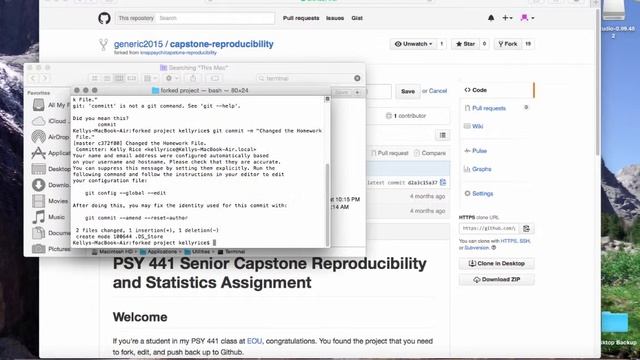Open Macintosh HD in Finder path bar
The image size is (640, 360).
pyautogui.click(x=112, y=252)
